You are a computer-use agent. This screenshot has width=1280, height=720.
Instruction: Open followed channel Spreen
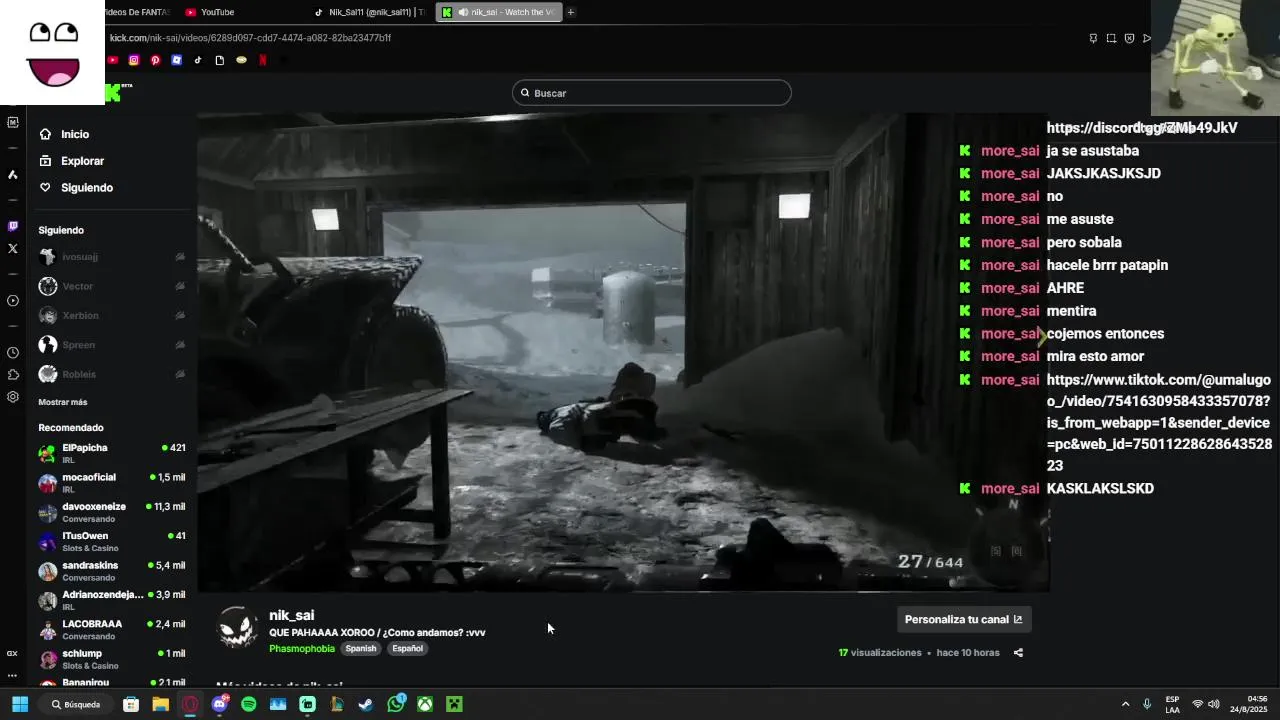[x=112, y=345]
